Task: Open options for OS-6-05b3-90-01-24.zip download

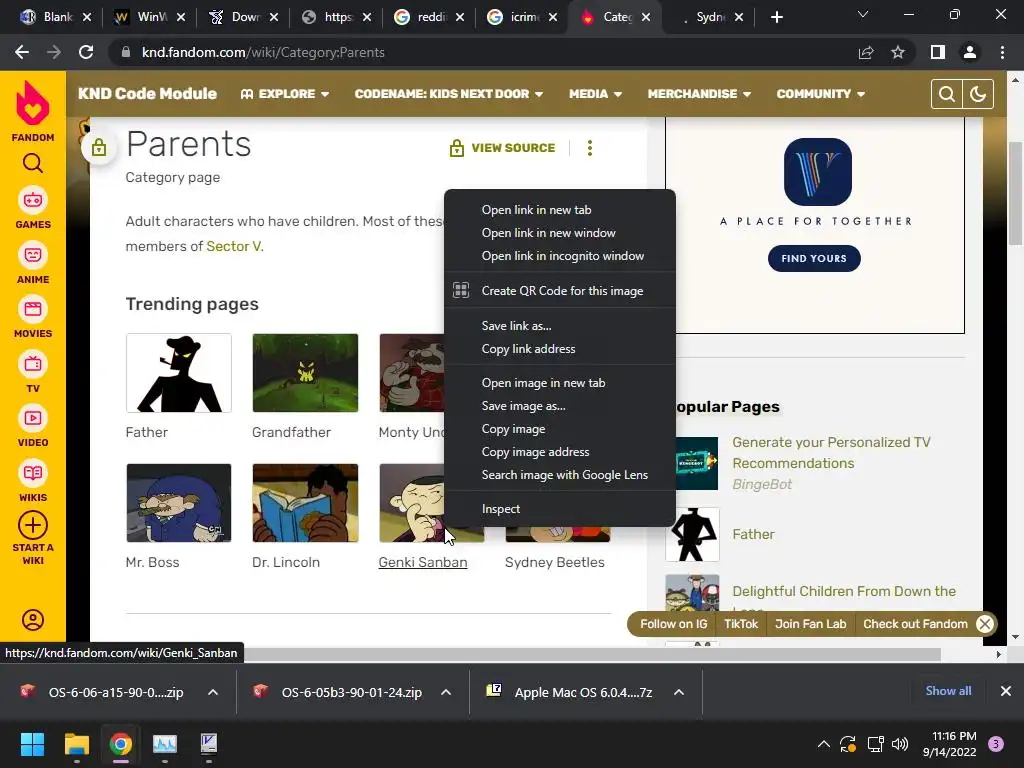Action: [x=446, y=692]
